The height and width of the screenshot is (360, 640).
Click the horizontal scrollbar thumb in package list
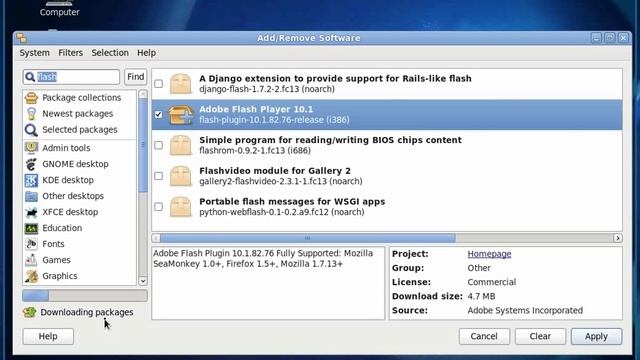308,238
